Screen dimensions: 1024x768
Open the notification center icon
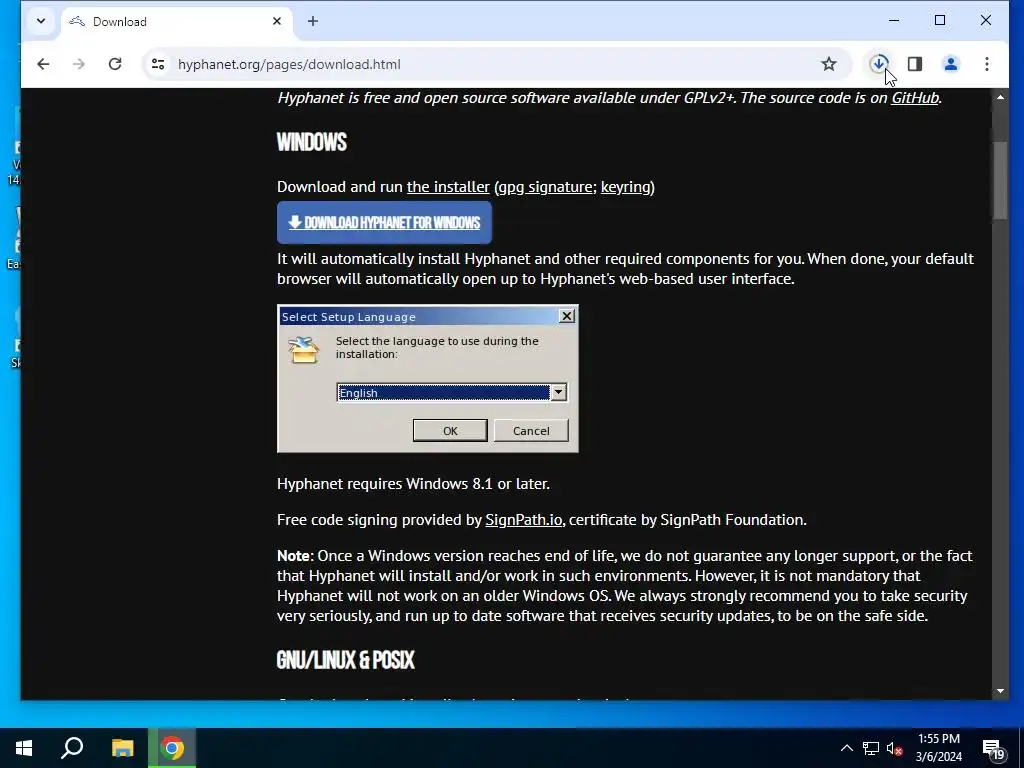(993, 748)
